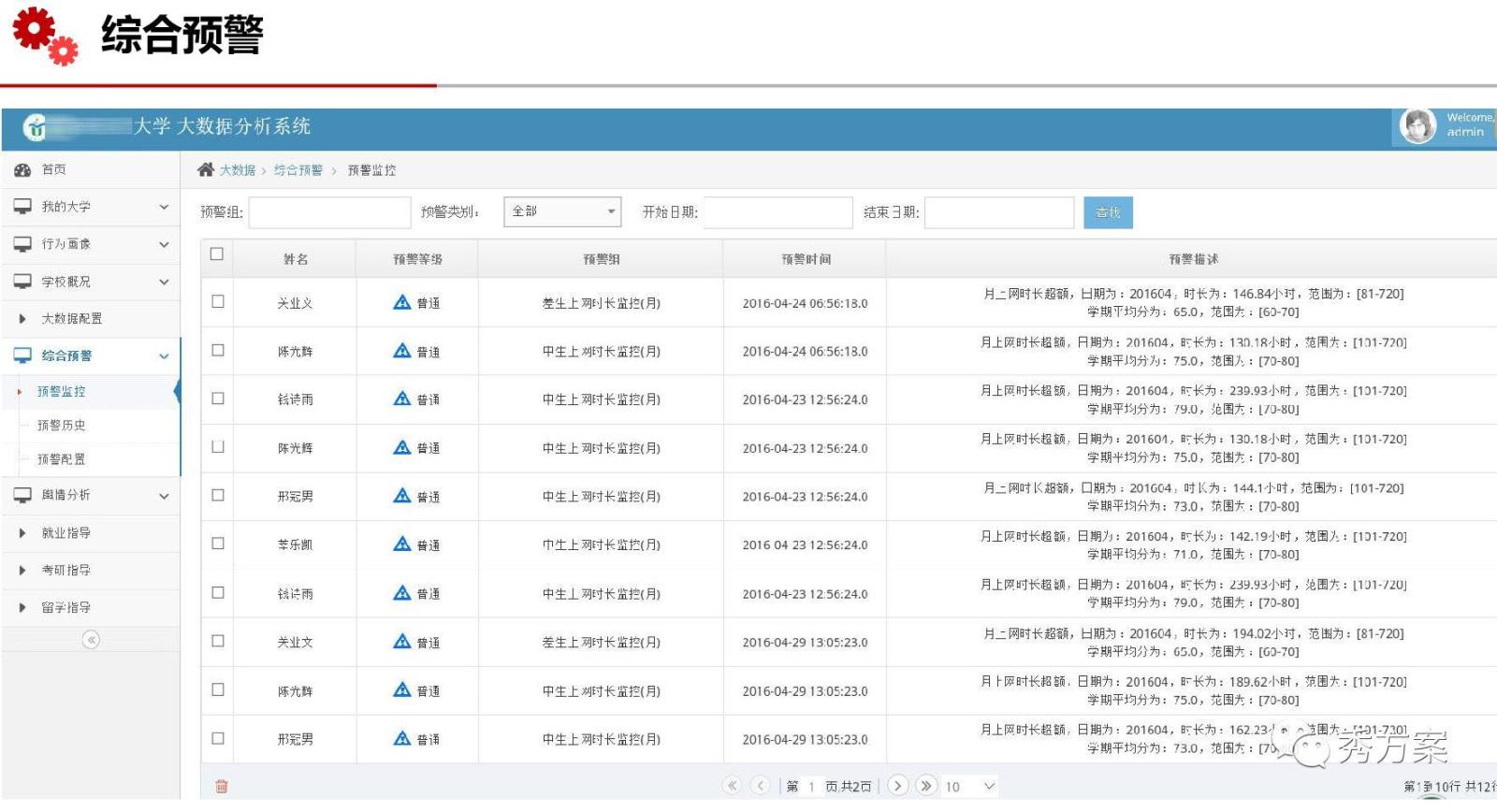Image resolution: width=1497 pixels, height=812 pixels.
Task: Go to the next page arrow
Action: 897,786
